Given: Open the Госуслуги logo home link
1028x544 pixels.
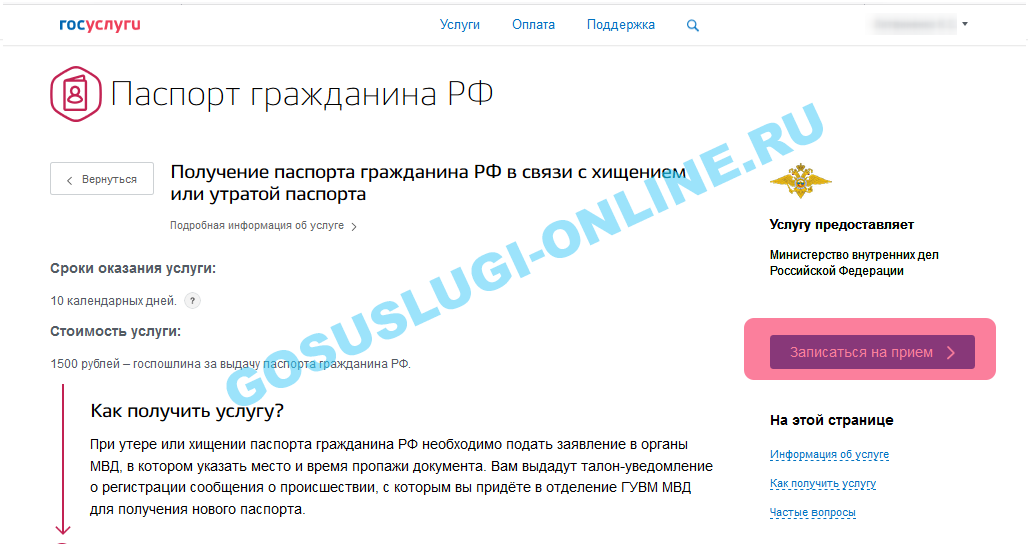Looking at the screenshot, I should click(x=100, y=25).
